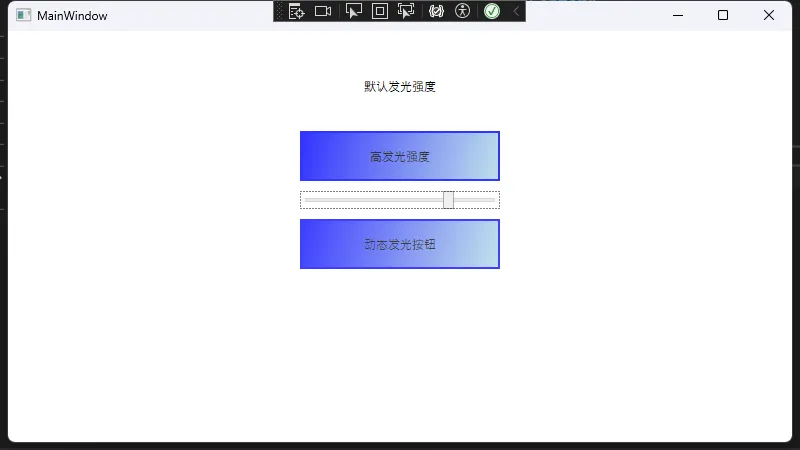Maximize the MainWindow window
The height and width of the screenshot is (450, 800).
tap(723, 15)
